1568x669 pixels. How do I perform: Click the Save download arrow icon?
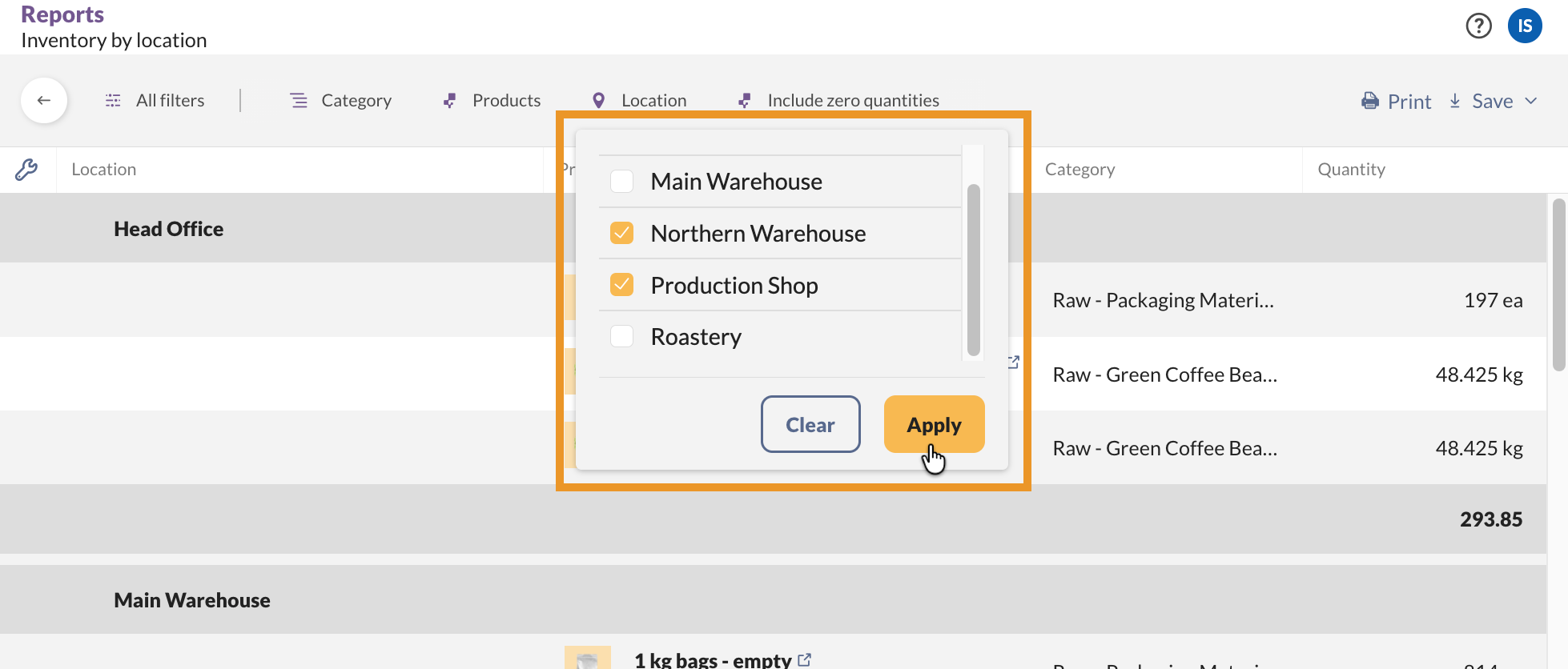pos(1455,101)
